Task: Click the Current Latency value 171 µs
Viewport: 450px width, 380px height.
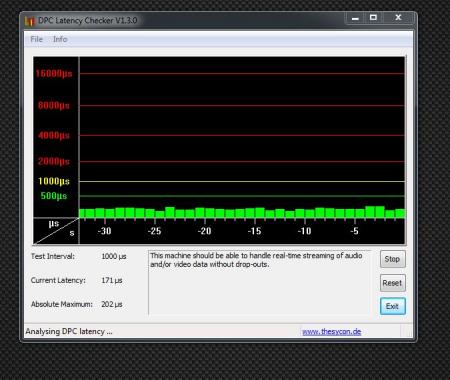Action: (112, 280)
